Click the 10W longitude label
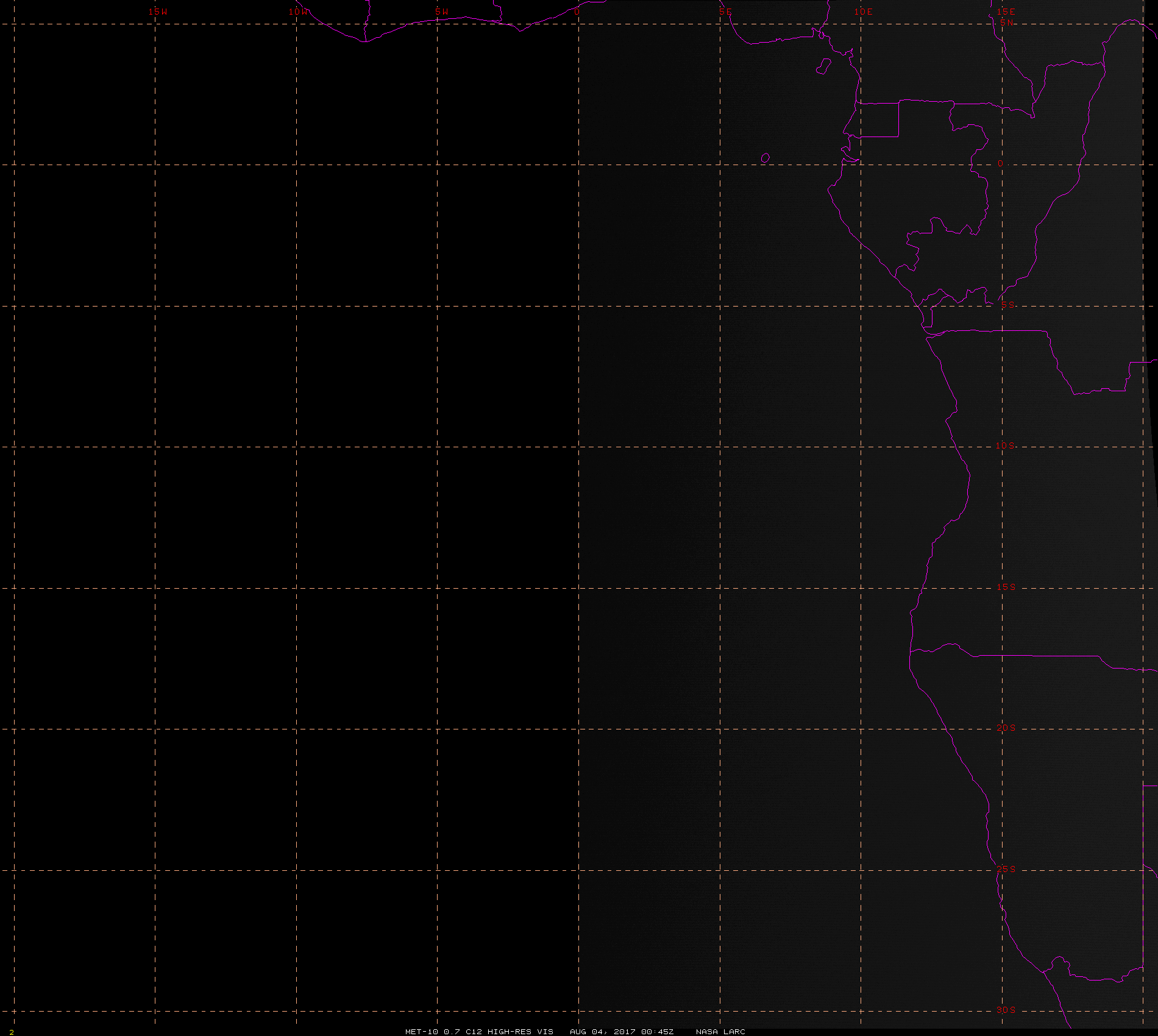 [x=299, y=12]
